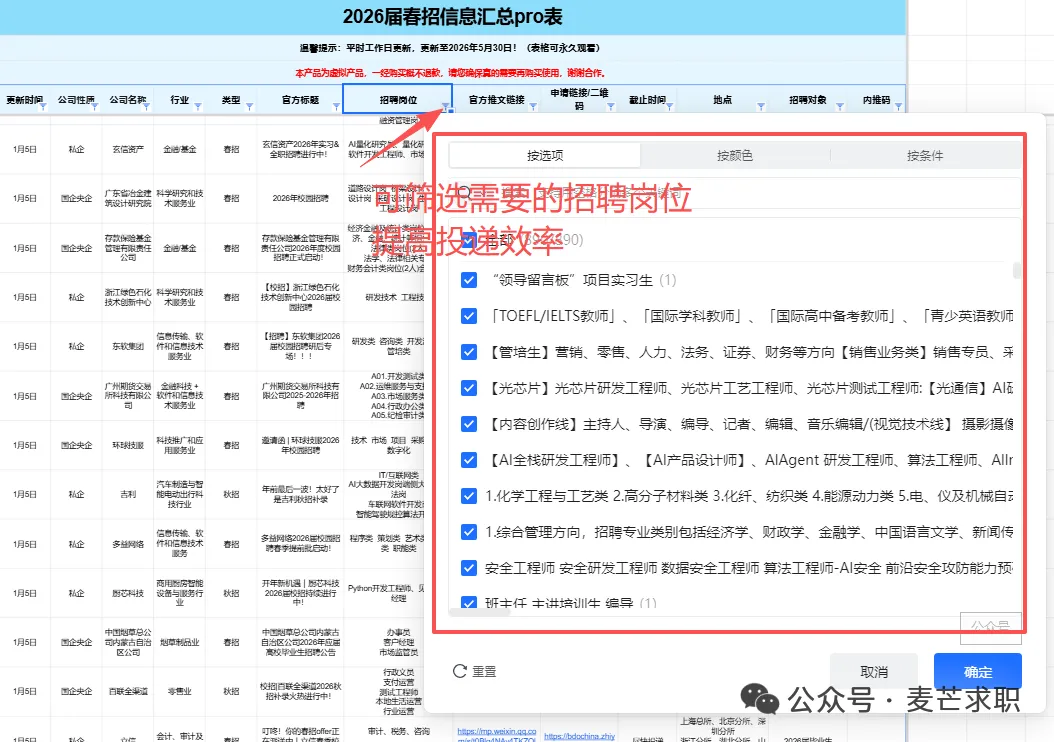The image size is (1054, 742).
Task: Select the 东软集团 company cell
Action: click(128, 347)
